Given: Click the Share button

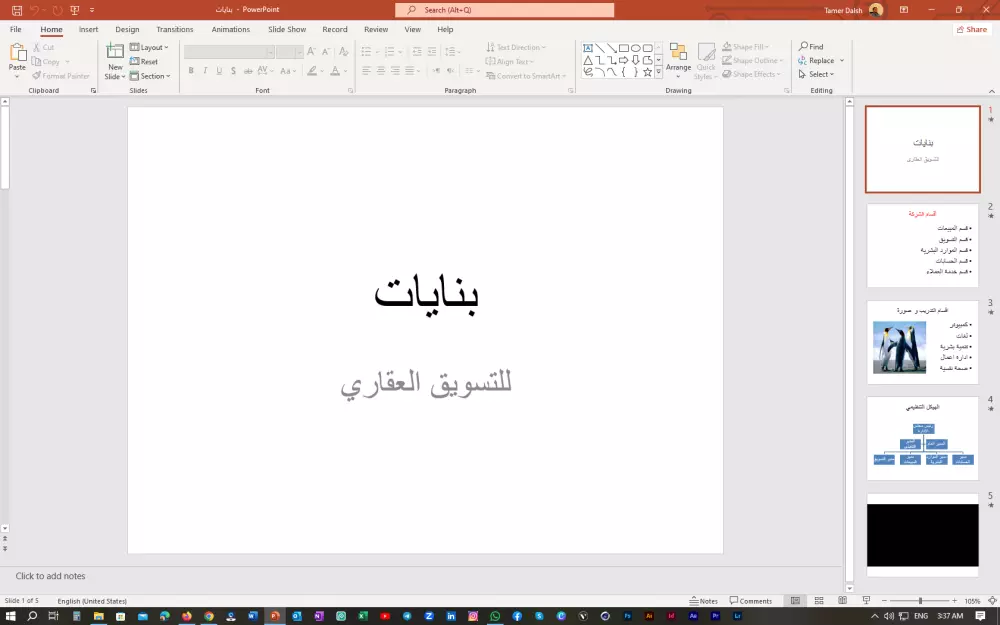Looking at the screenshot, I should click(x=971, y=29).
